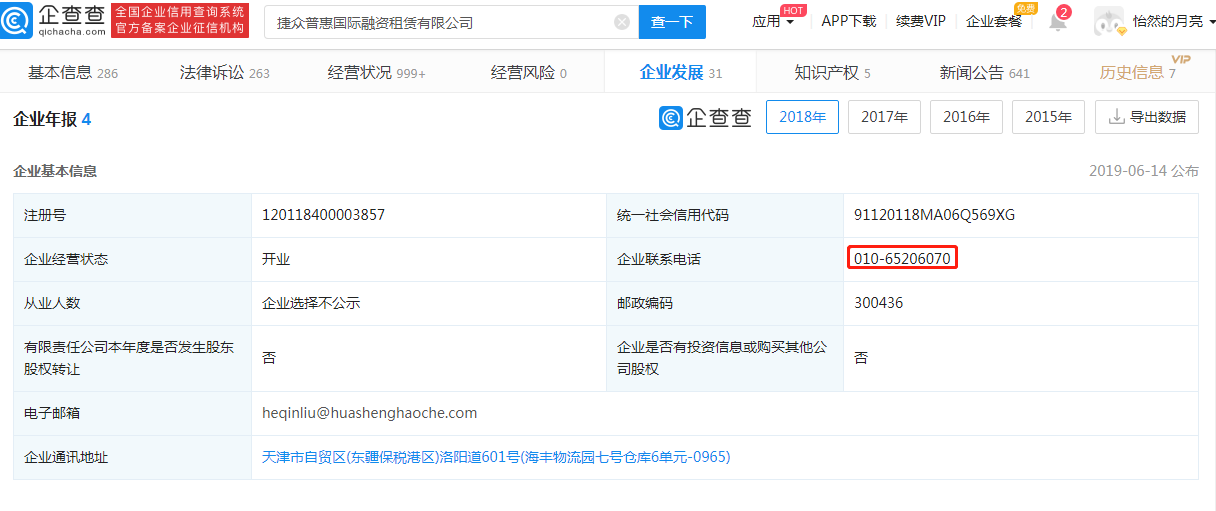Open 知识产权 tab
The width and height of the screenshot is (1216, 511).
click(x=832, y=72)
